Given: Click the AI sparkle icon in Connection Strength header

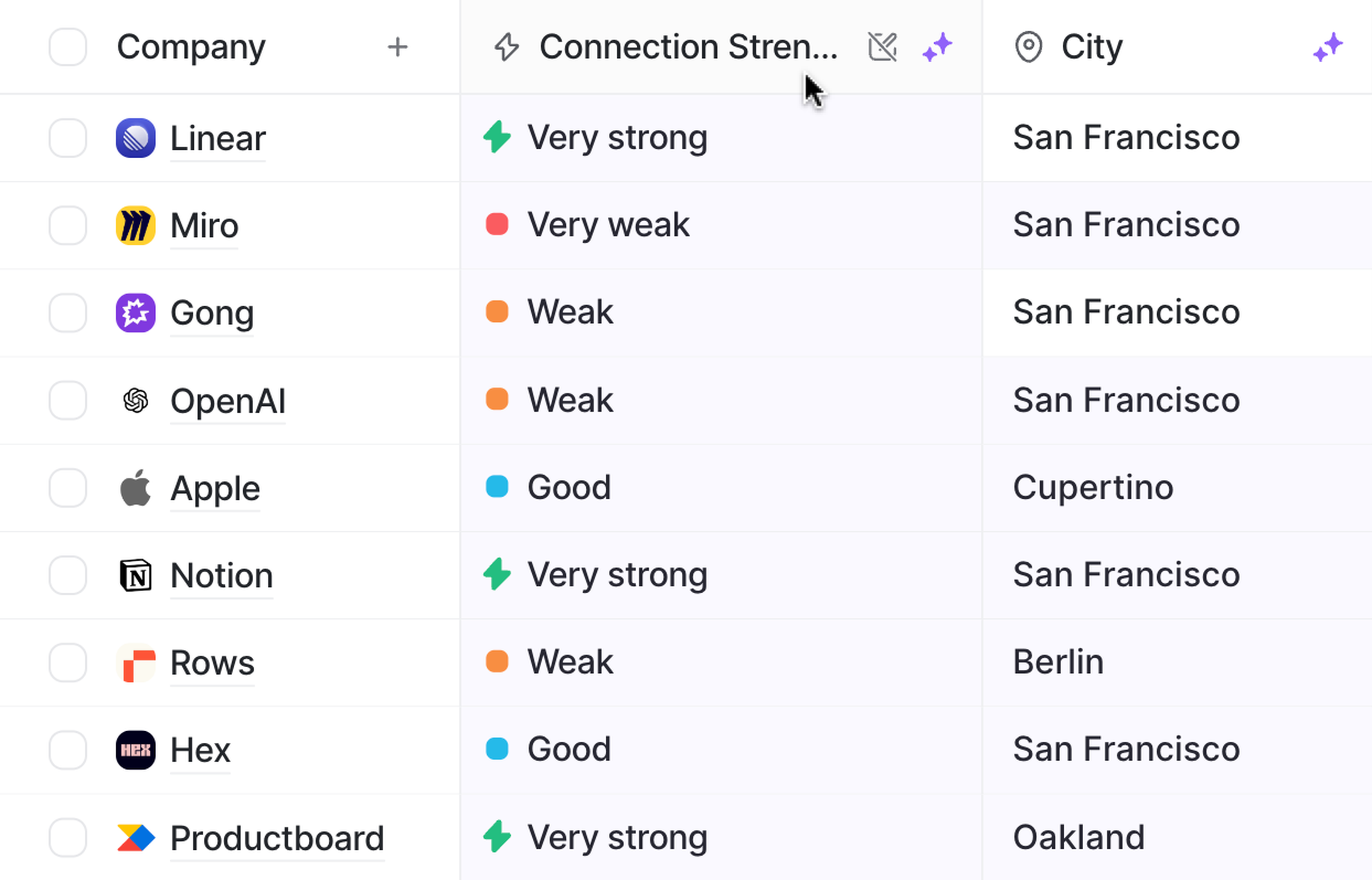Looking at the screenshot, I should (x=937, y=47).
